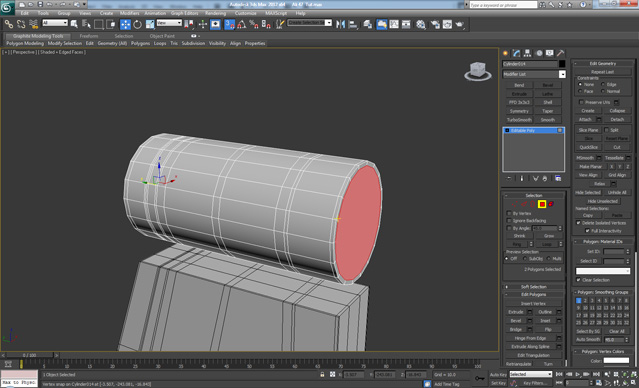Click the object color swatch beside Cylinder014
The image size is (639, 388).
[562, 64]
